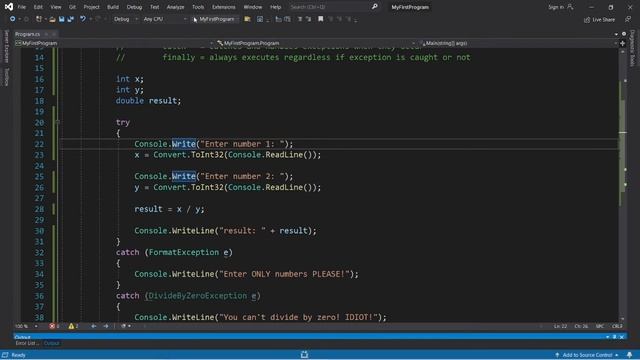
Task: Click the FormatException text in the catch clause
Action: coord(184,252)
